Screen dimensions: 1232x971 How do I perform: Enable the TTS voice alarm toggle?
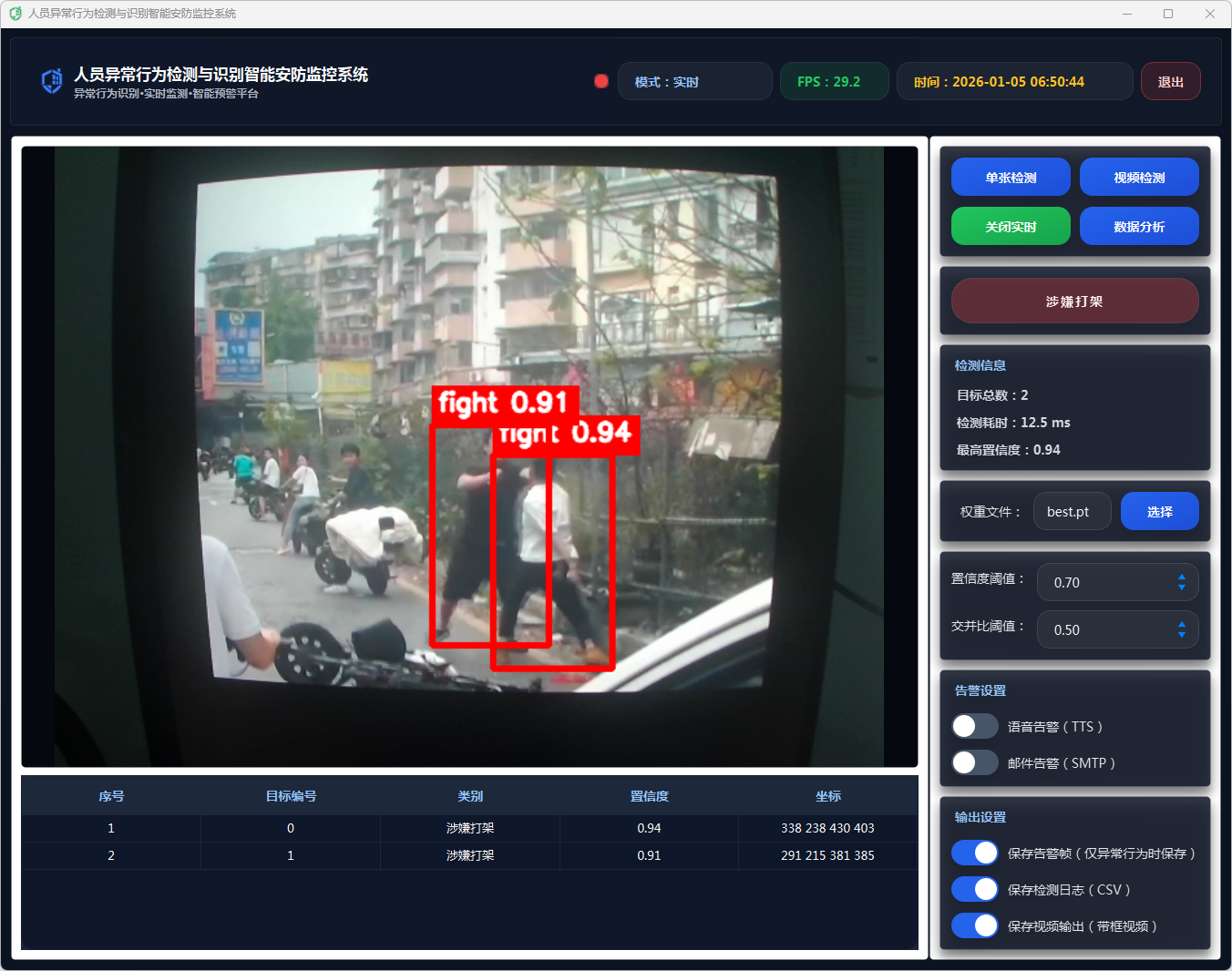coord(975,726)
